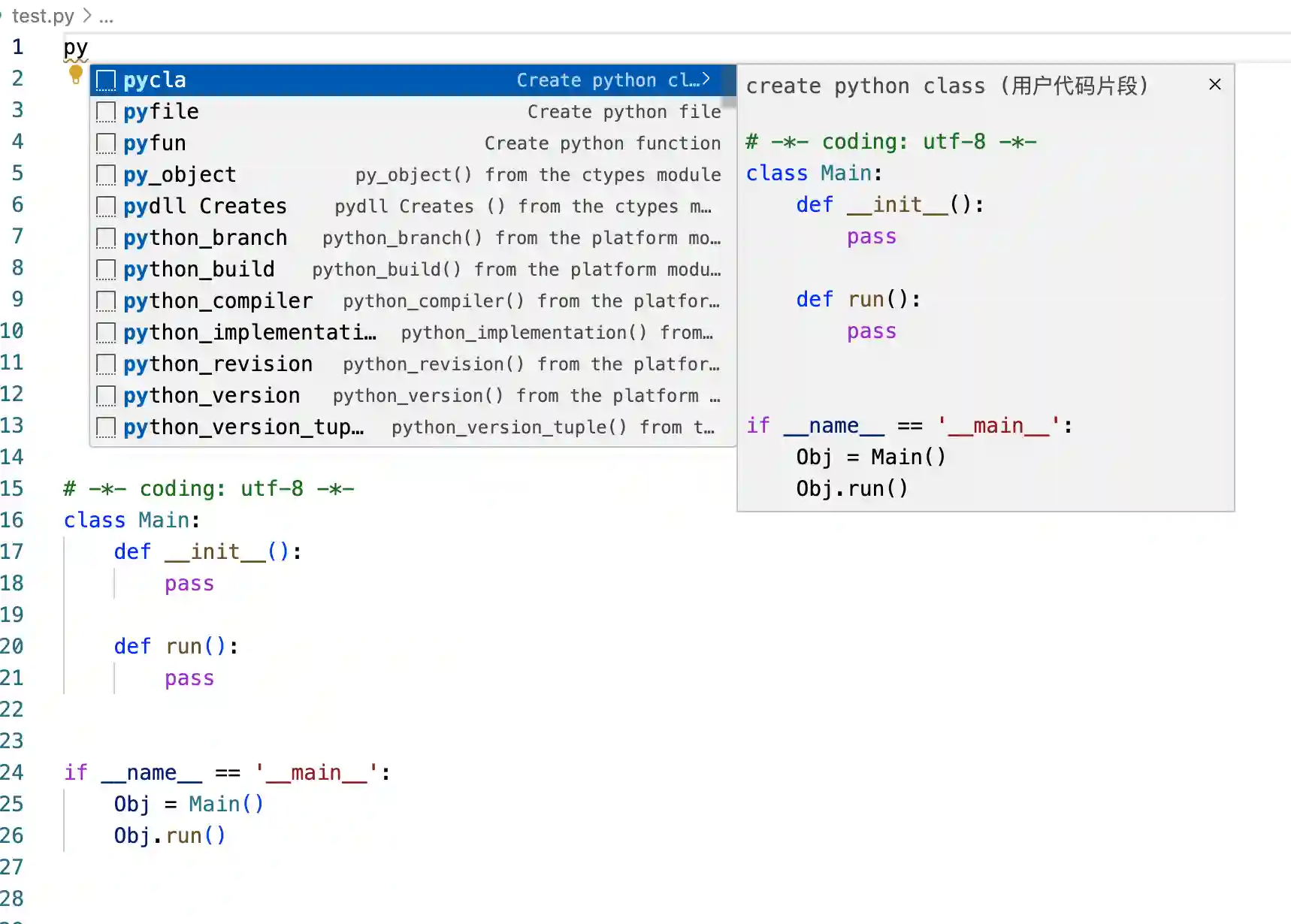Click 'def run():' on line 20
The image size is (1291, 924).
tap(176, 646)
